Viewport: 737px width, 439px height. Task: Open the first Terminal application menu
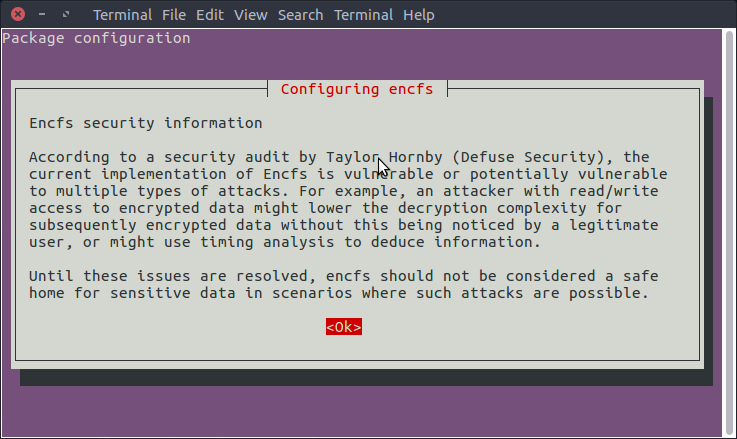[122, 15]
